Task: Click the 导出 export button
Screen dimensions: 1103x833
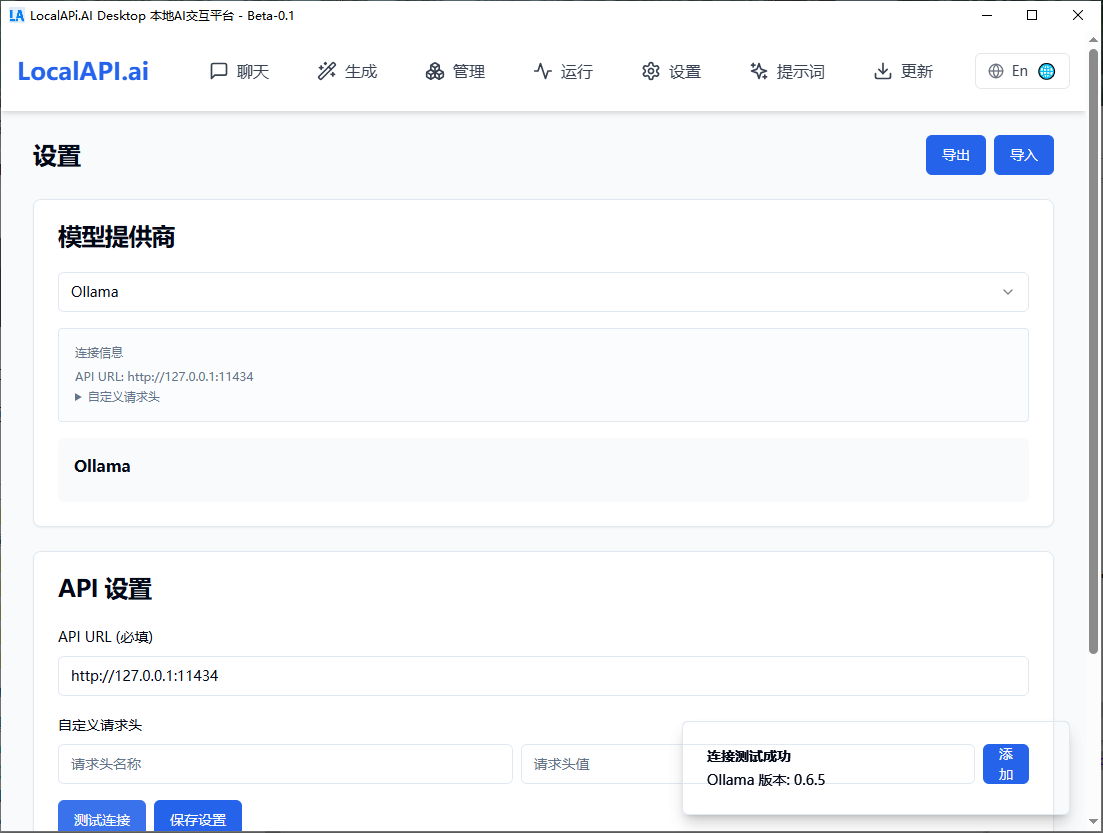Action: (955, 155)
